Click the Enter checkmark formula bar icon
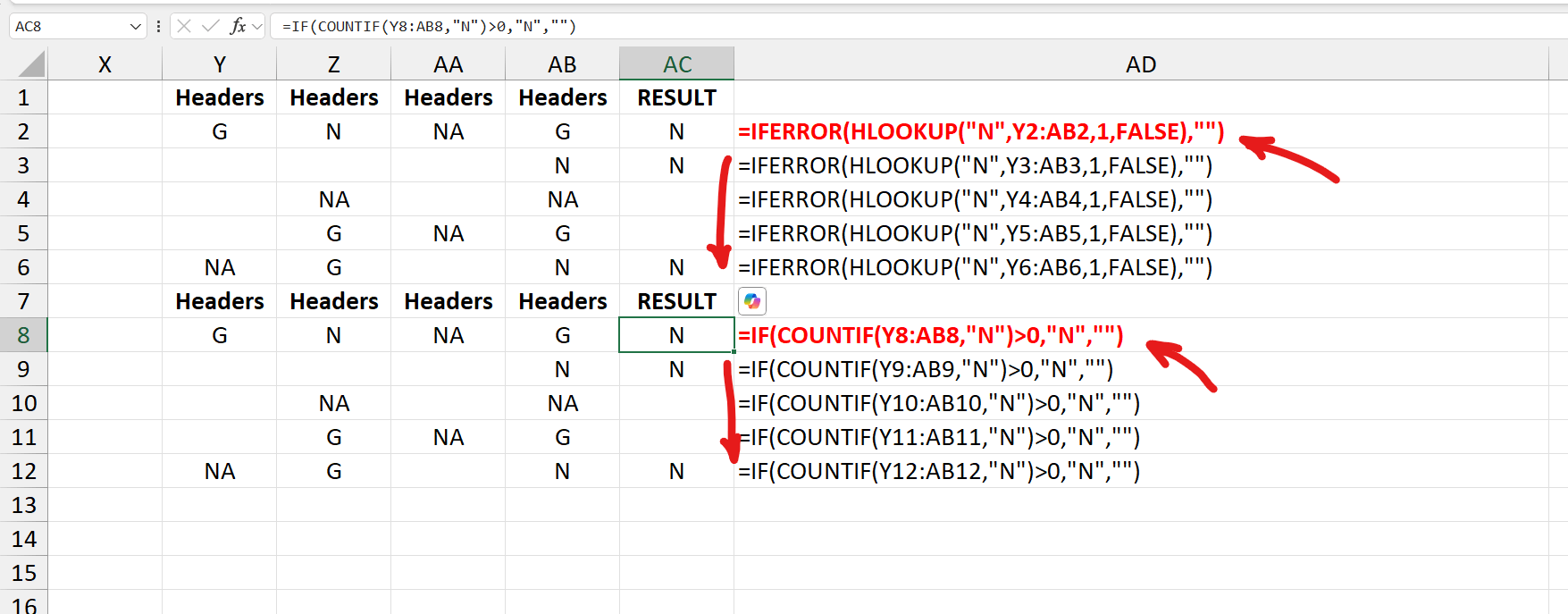Screen dimensions: 1568x614 211,26
